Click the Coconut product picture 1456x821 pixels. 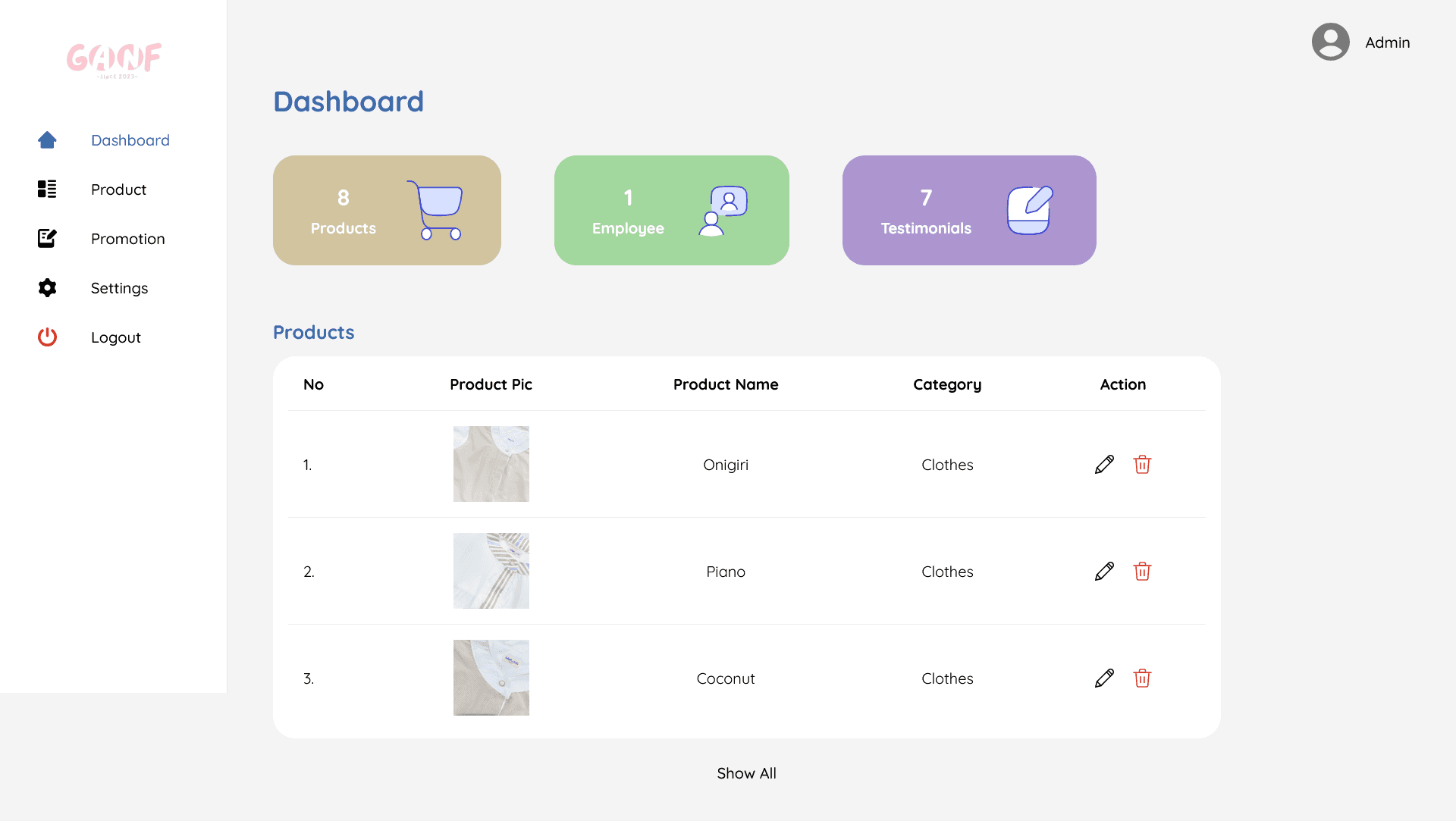(x=491, y=678)
